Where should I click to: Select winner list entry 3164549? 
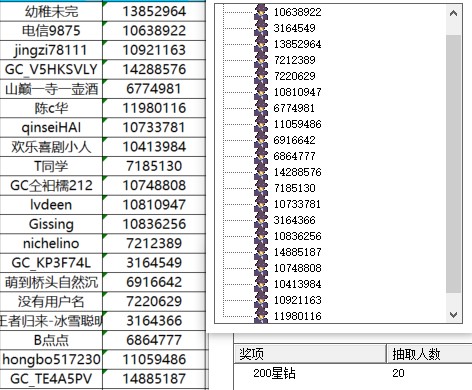(x=295, y=28)
